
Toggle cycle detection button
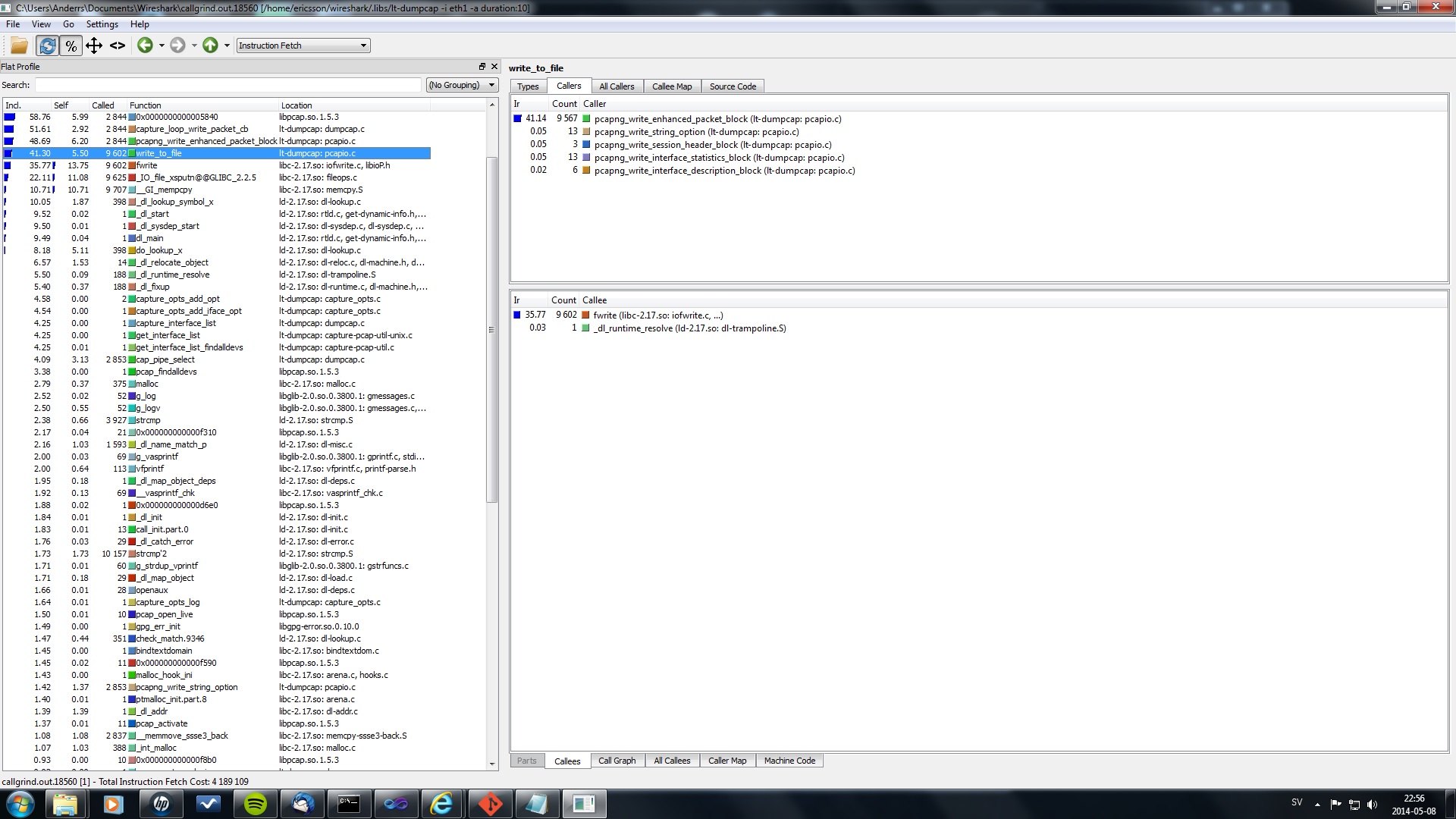[47, 45]
